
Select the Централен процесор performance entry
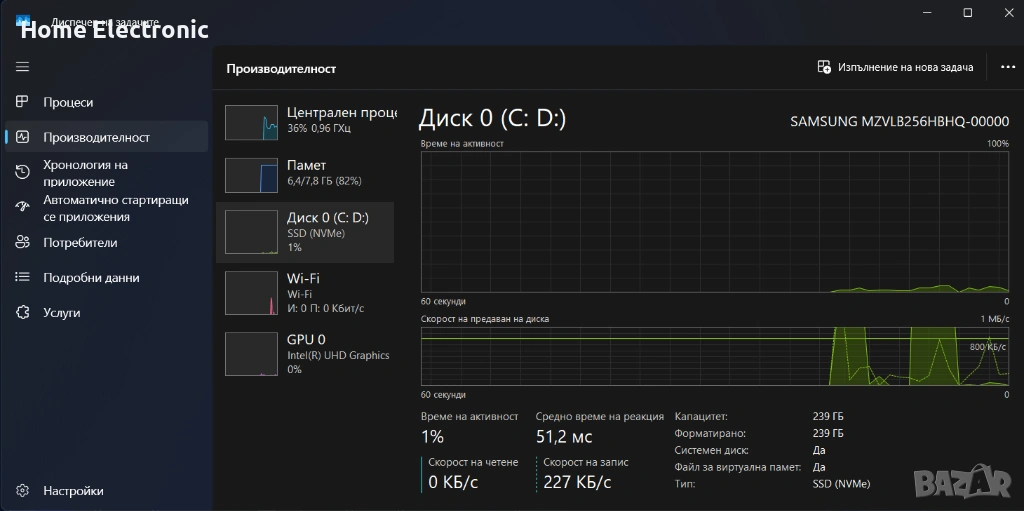305,122
